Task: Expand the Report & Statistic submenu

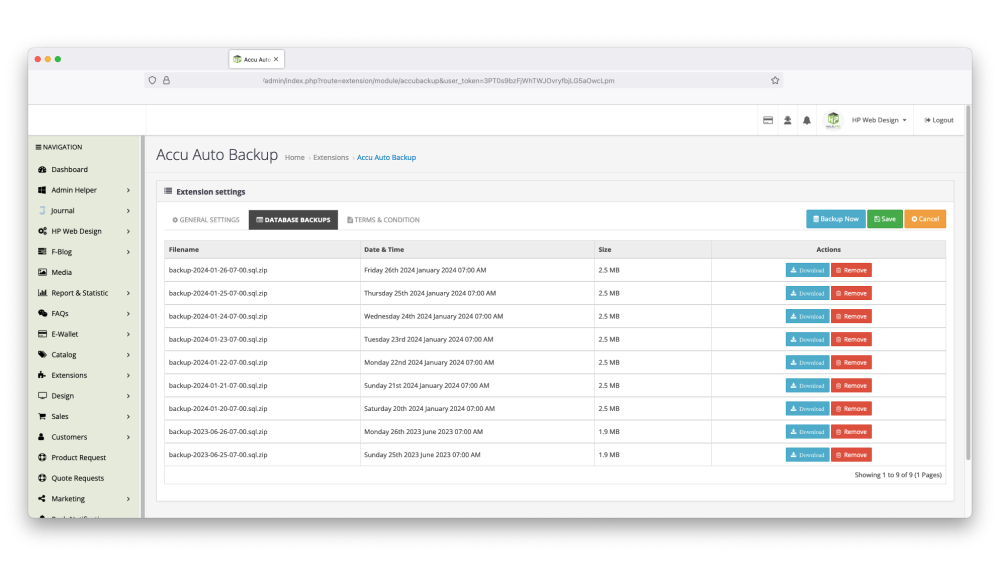Action: (x=128, y=293)
